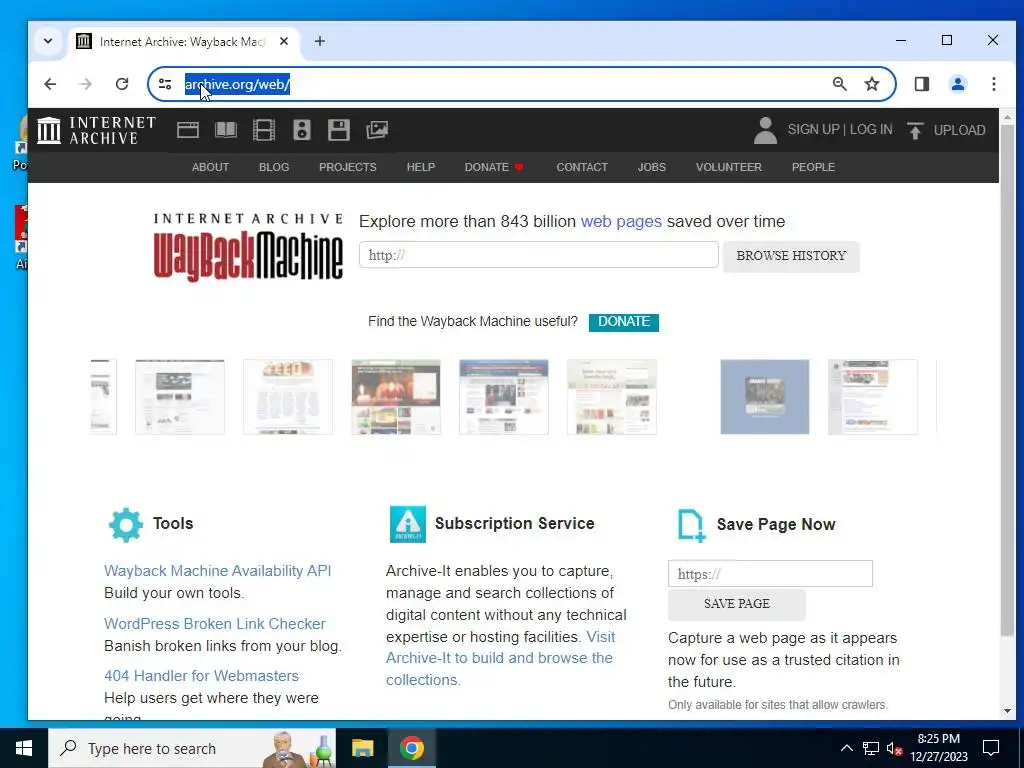Screen dimensions: 1024x768
Task: Click Chrome icon in taskbar
Action: 411,748
